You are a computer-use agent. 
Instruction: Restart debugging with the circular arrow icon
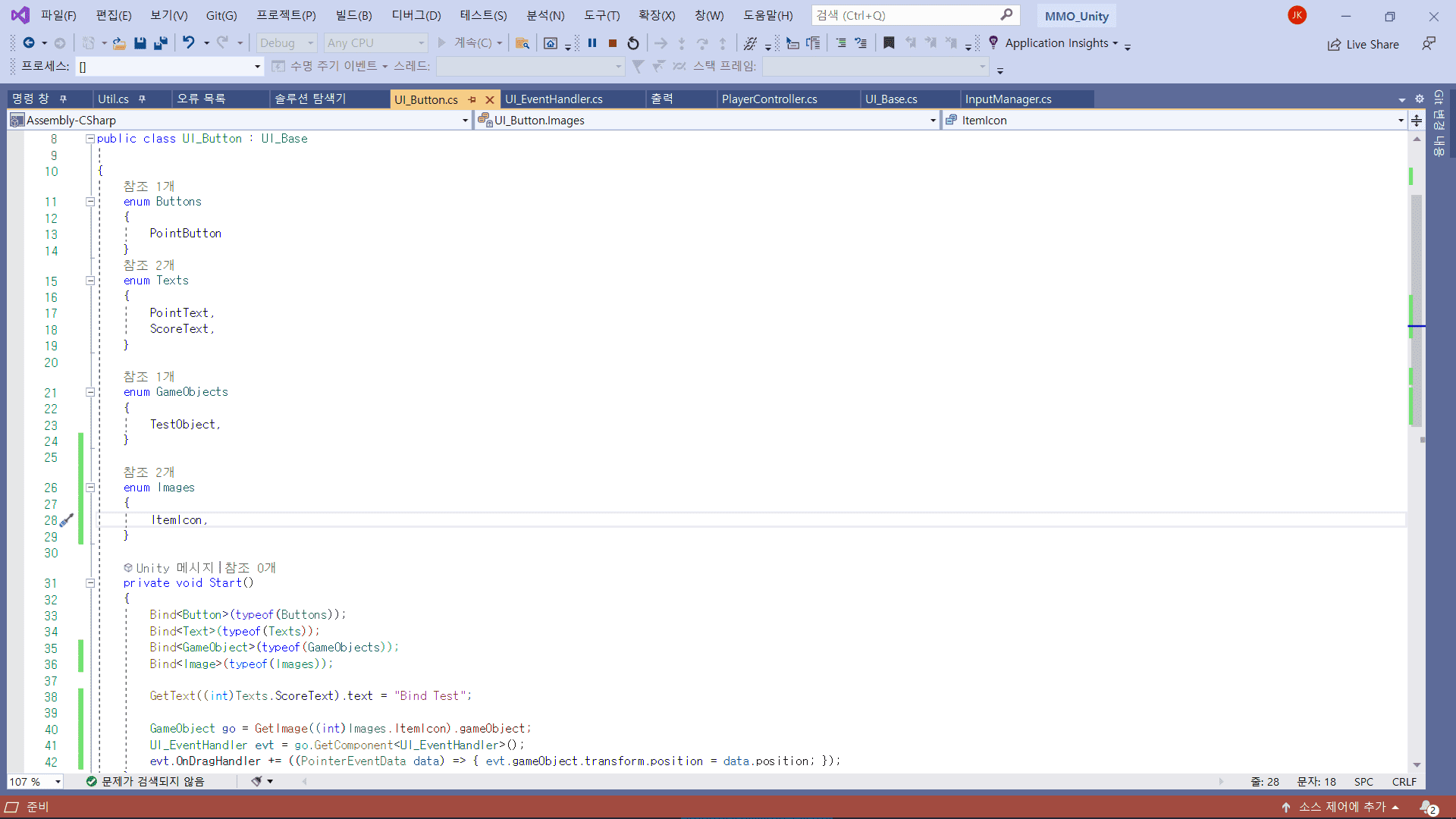(633, 43)
